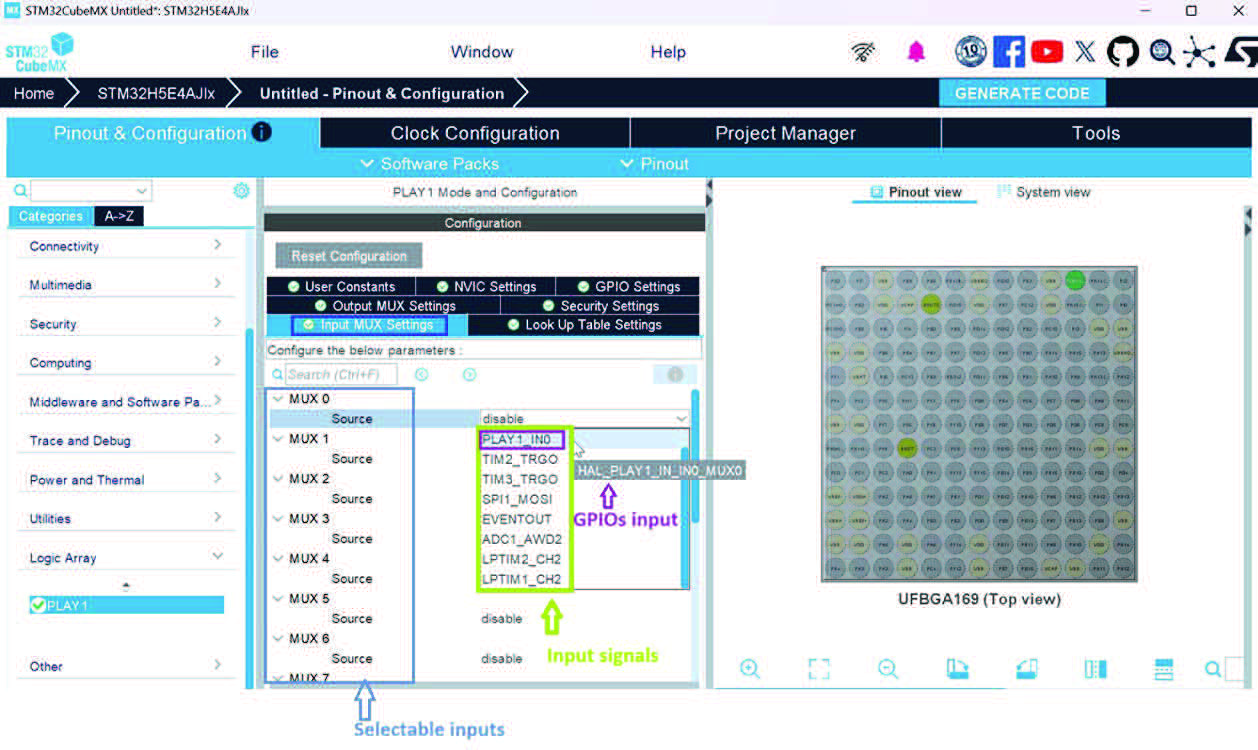
Task: Switch to Pinout view
Action: 915,192
